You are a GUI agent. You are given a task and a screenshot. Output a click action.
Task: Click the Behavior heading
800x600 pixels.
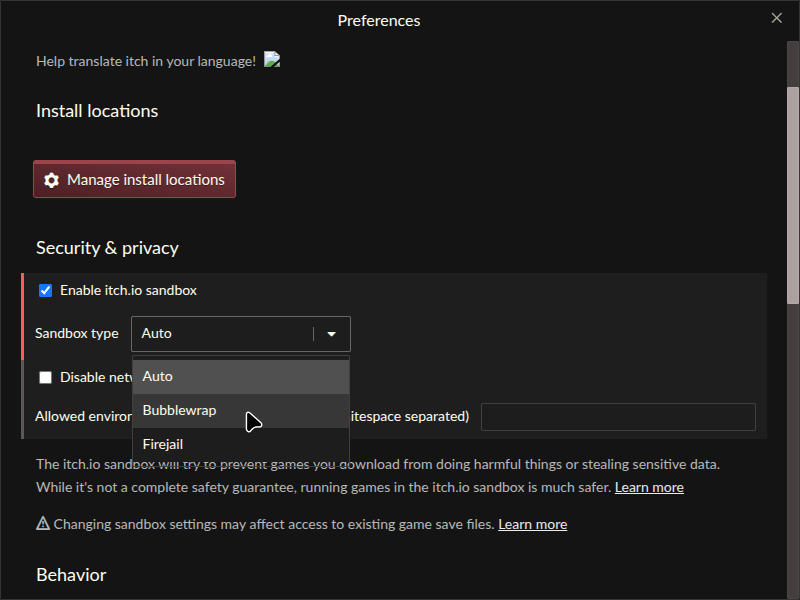[71, 575]
